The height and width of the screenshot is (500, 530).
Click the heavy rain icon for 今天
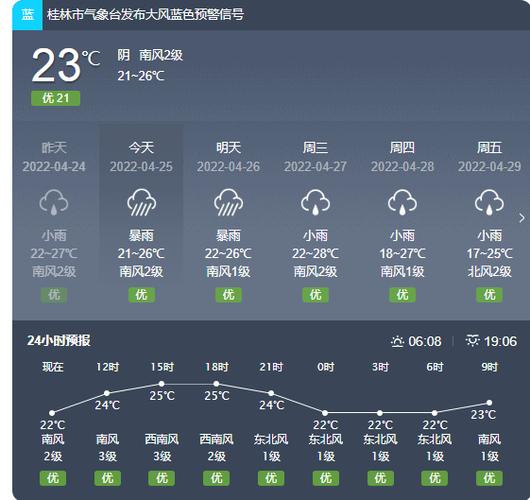click(141, 202)
